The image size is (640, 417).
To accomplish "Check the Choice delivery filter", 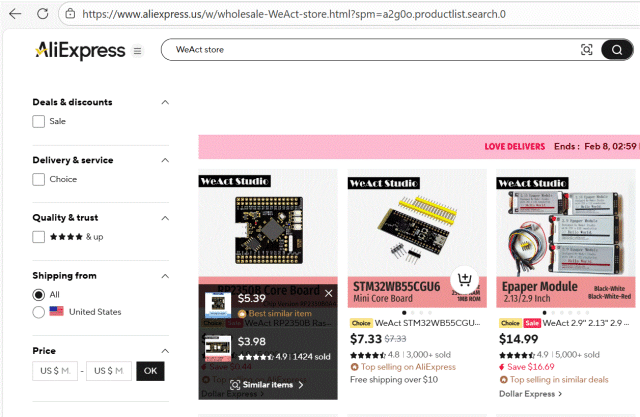I will click(38, 179).
